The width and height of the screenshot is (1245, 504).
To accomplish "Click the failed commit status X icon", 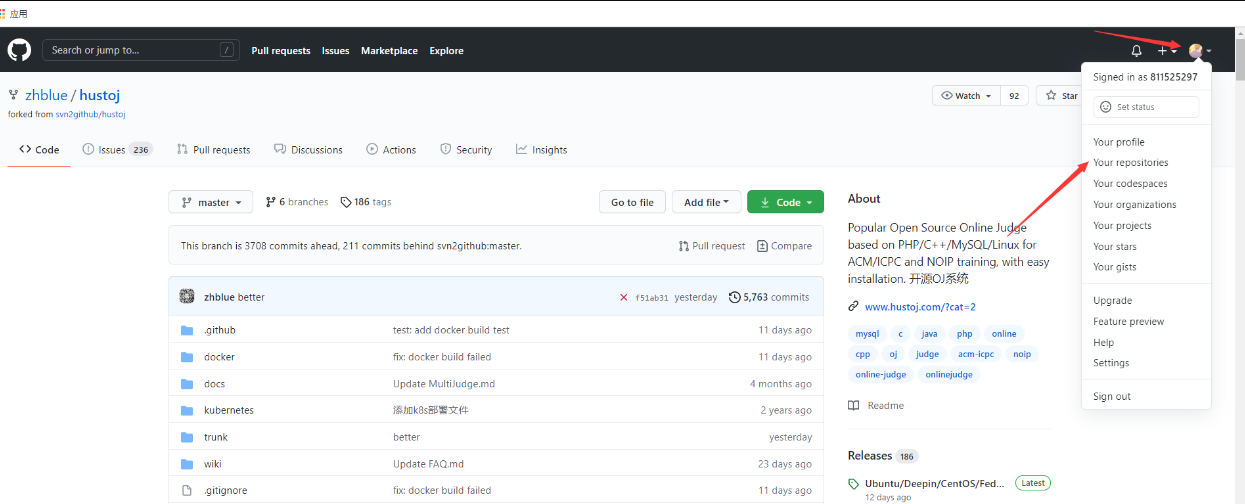I will [624, 297].
